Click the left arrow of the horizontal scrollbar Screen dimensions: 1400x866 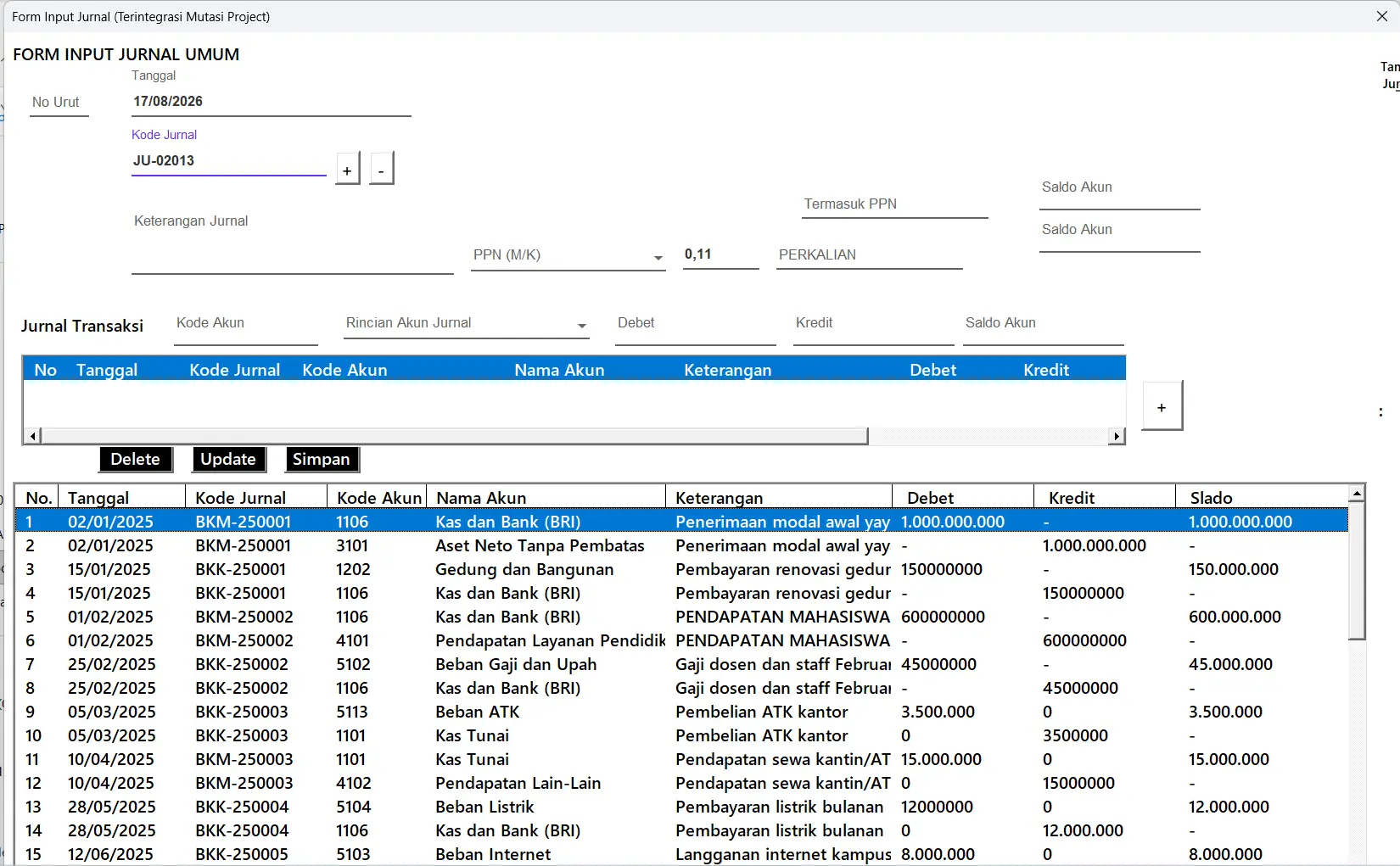(32, 436)
